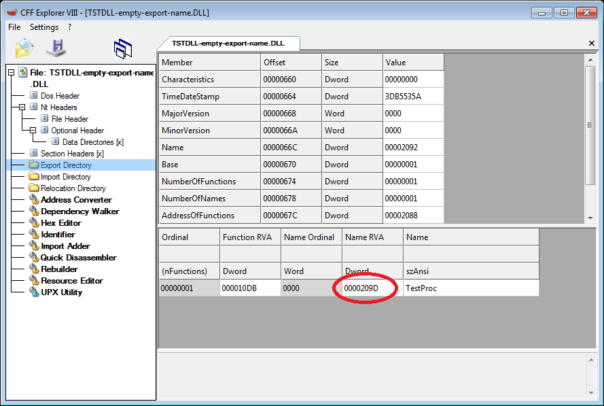Click the Size column header
Viewport: 604px width, 406px height.
coord(352,62)
